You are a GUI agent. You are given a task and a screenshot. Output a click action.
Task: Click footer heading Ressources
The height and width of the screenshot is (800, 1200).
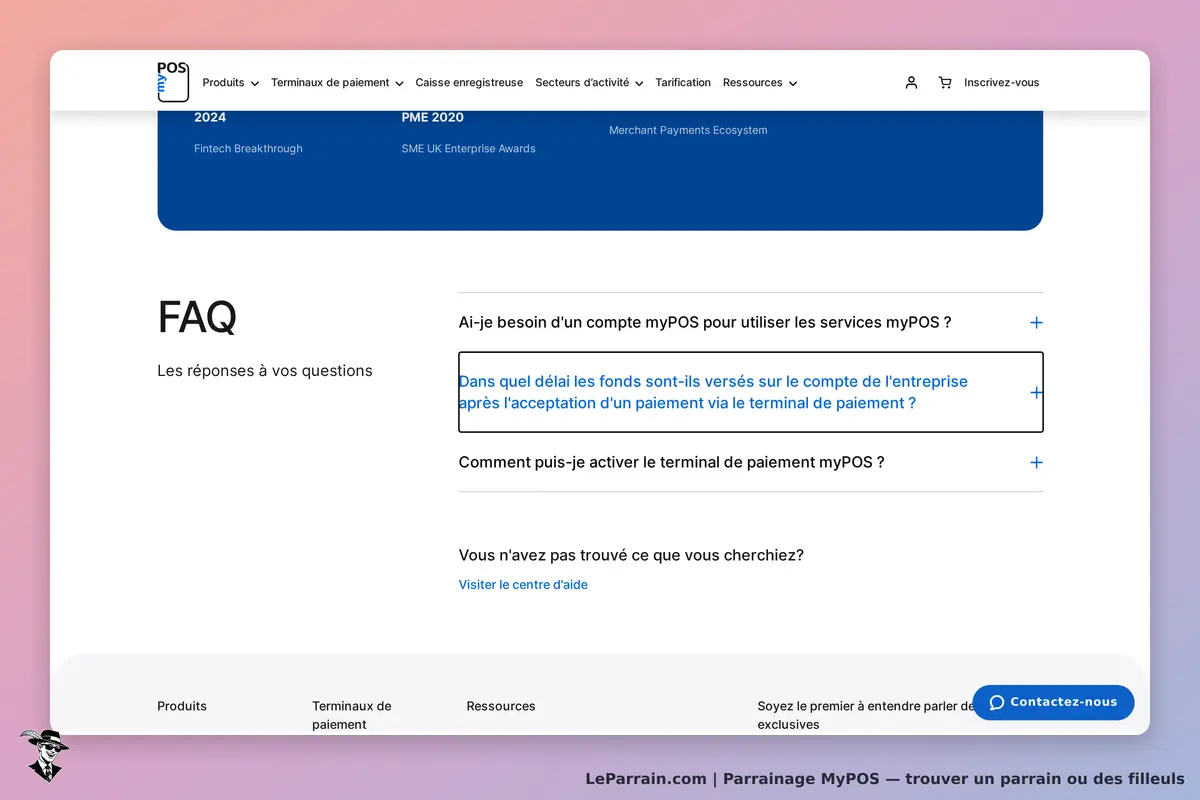(x=501, y=706)
